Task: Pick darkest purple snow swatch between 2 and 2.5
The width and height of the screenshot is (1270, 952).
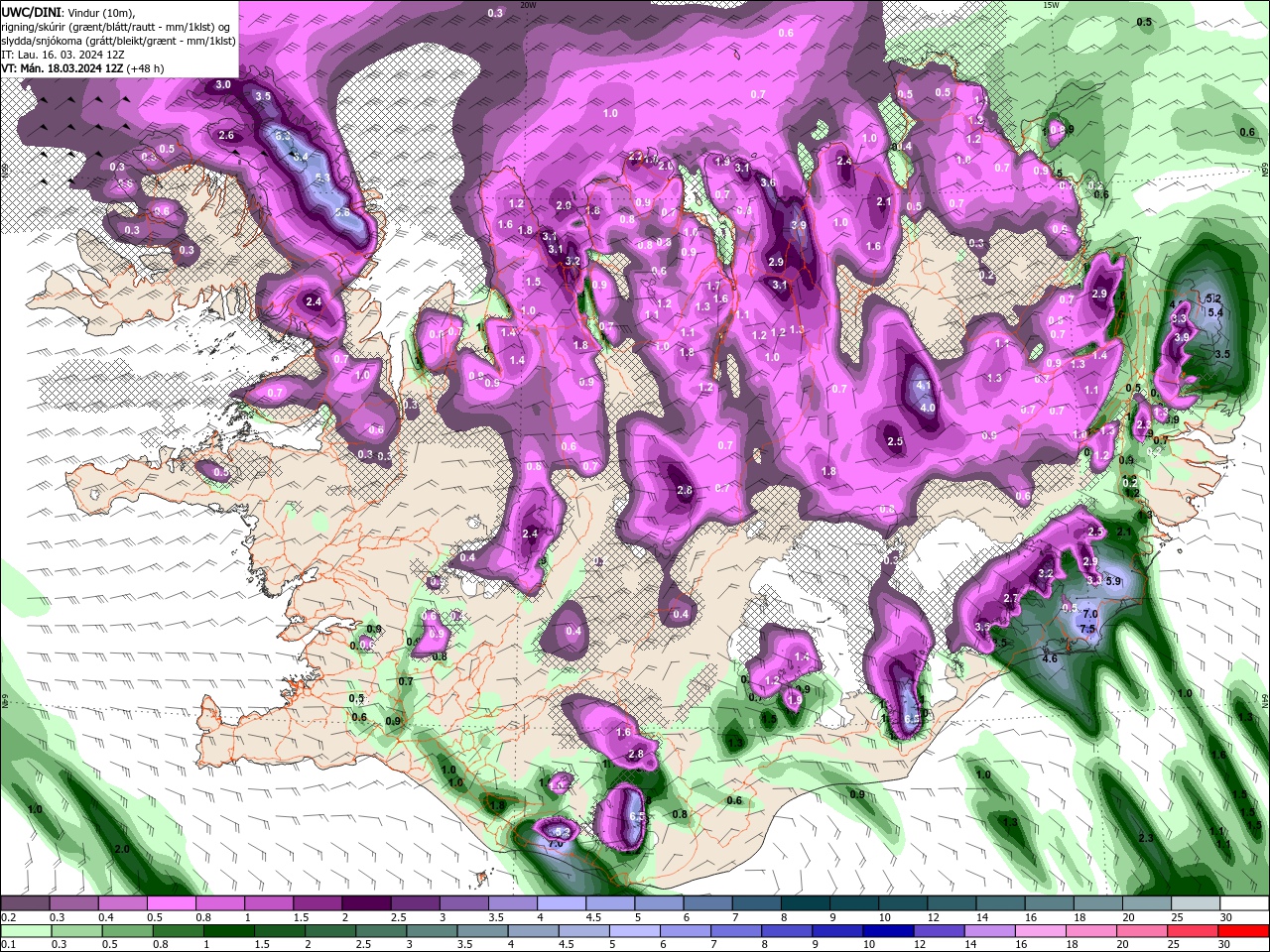Action: click(x=366, y=903)
